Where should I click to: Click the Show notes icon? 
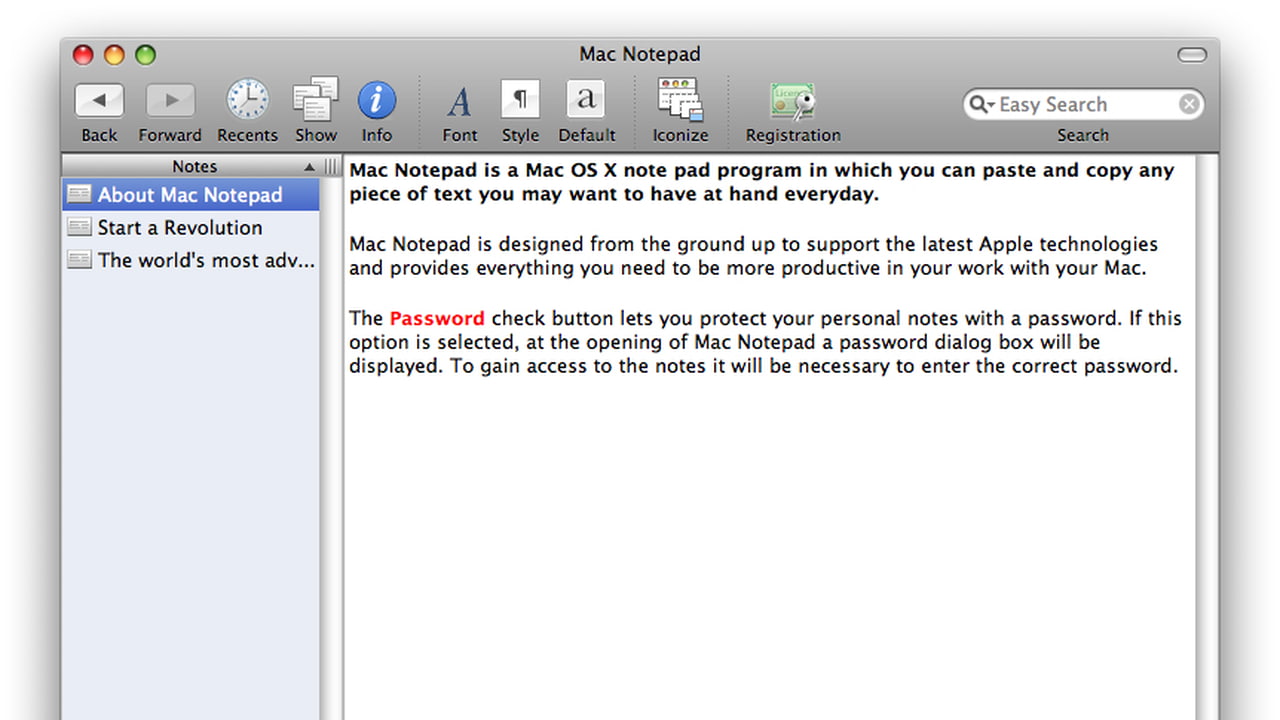(x=316, y=100)
